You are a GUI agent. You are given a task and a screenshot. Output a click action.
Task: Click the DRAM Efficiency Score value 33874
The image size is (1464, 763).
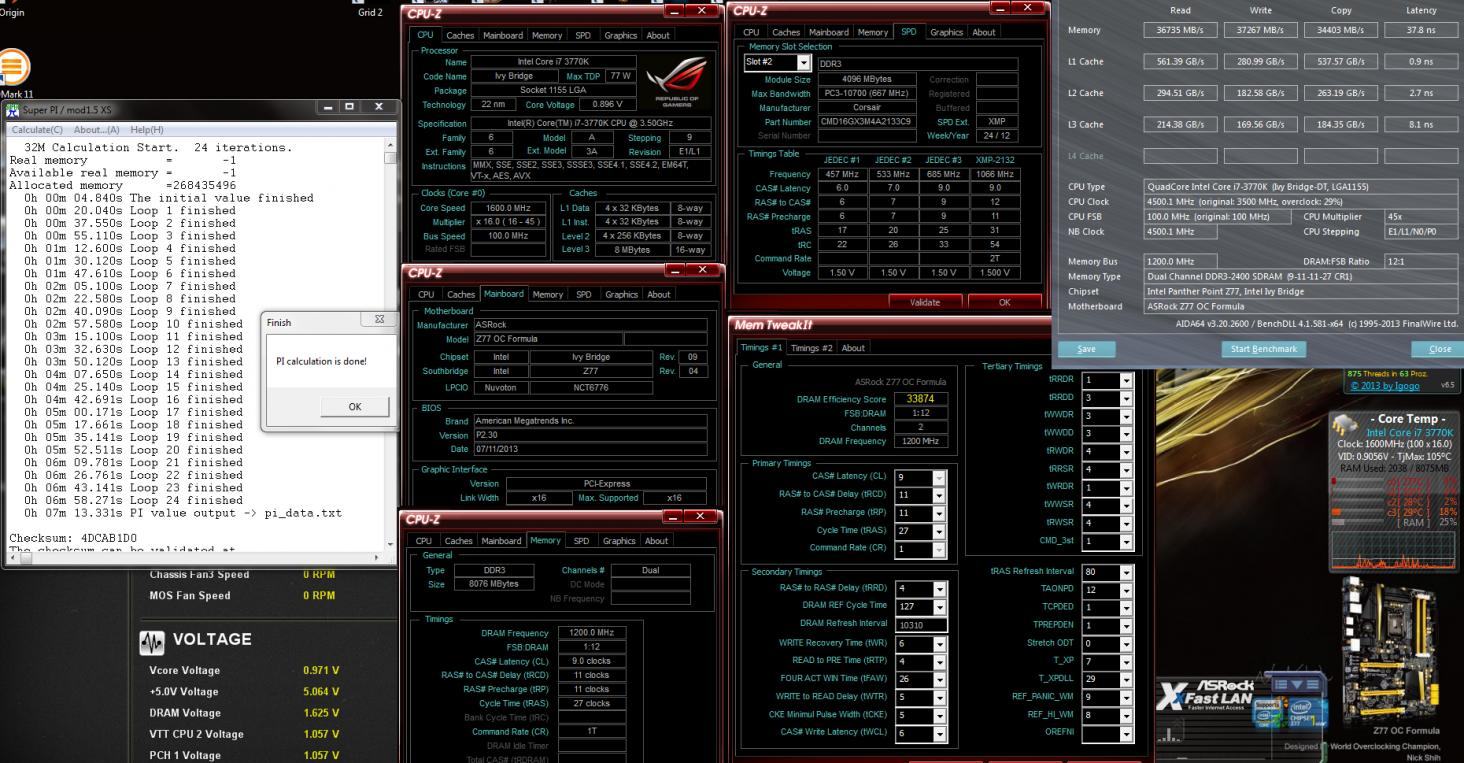point(920,399)
